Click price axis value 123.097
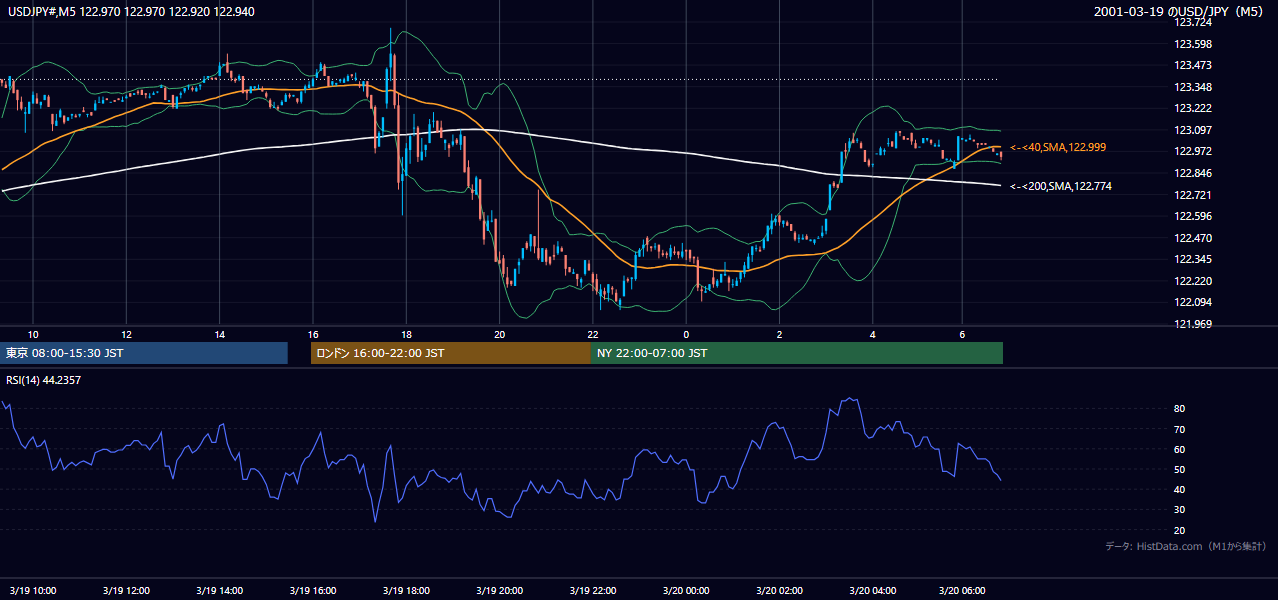The image size is (1278, 600). (x=1195, y=130)
